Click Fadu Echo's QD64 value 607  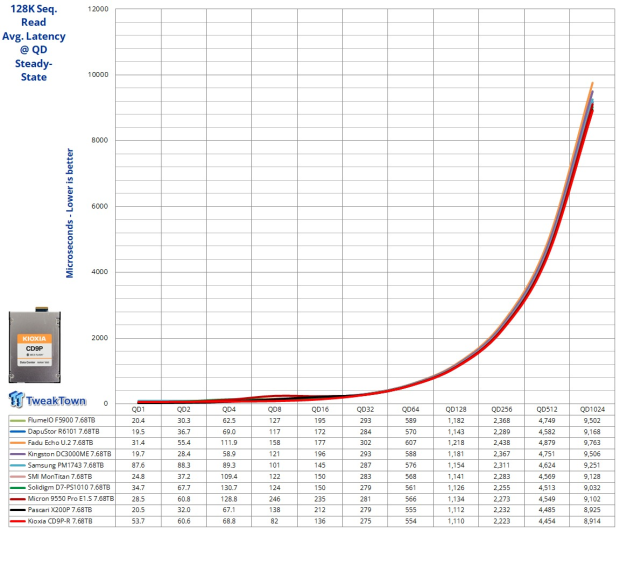[x=410, y=443]
